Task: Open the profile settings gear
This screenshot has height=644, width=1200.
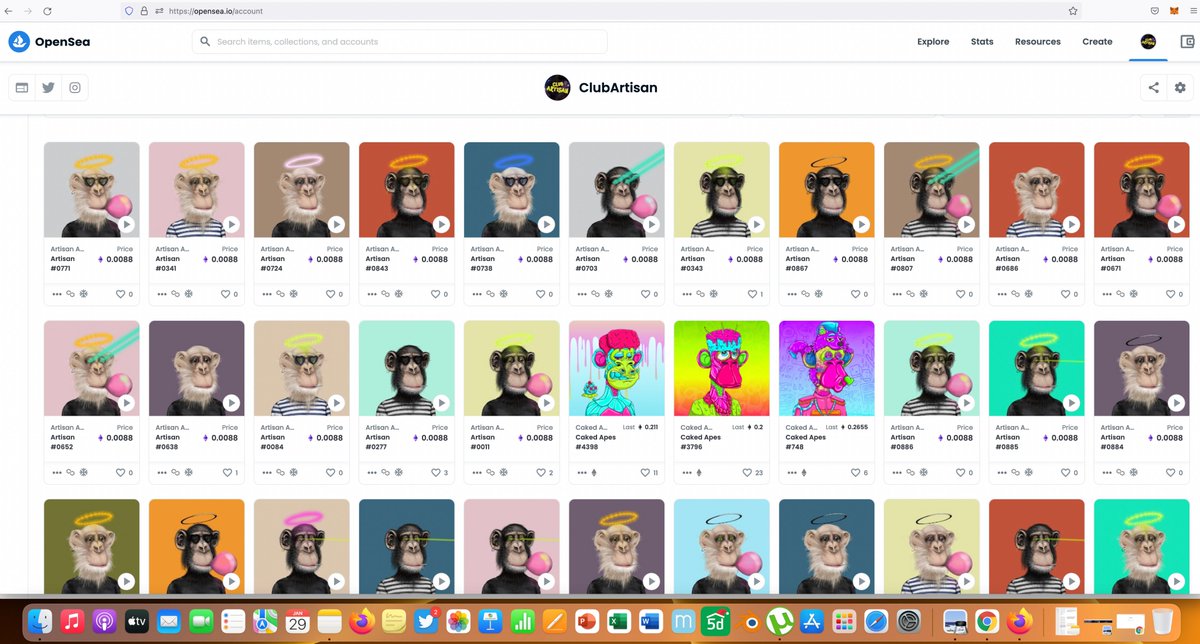Action: click(x=1180, y=88)
